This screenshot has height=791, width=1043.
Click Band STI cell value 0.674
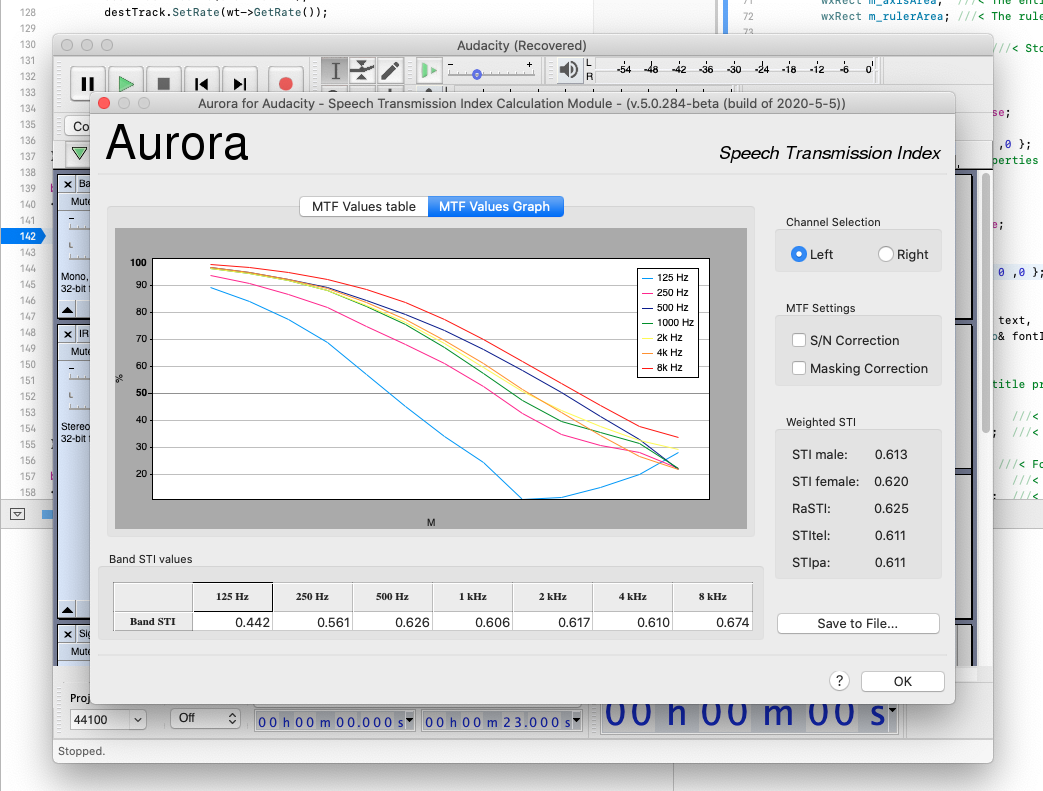point(712,621)
